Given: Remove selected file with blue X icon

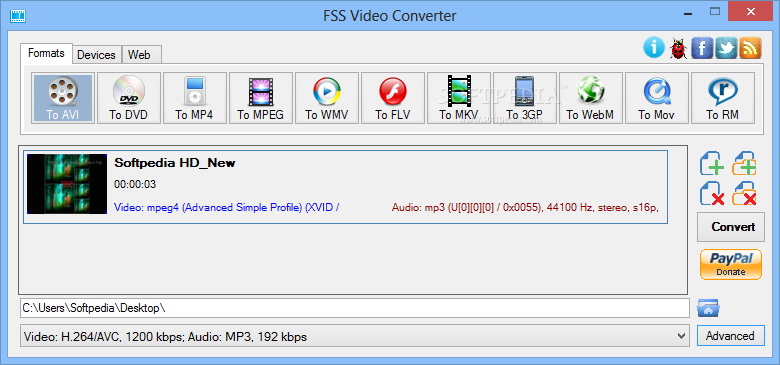Looking at the screenshot, I should point(712,193).
